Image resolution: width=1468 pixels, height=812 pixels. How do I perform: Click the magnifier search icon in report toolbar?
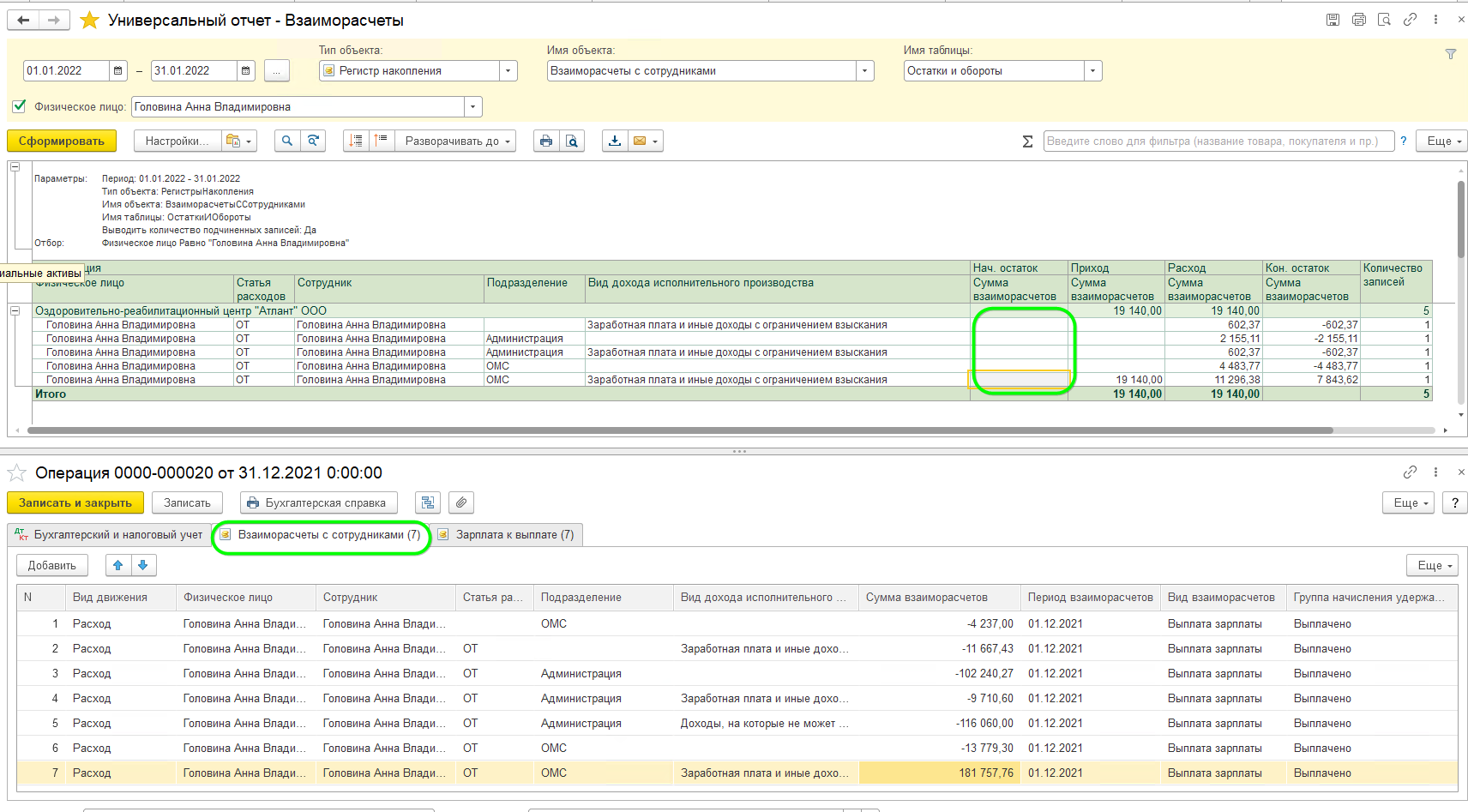coord(287,141)
